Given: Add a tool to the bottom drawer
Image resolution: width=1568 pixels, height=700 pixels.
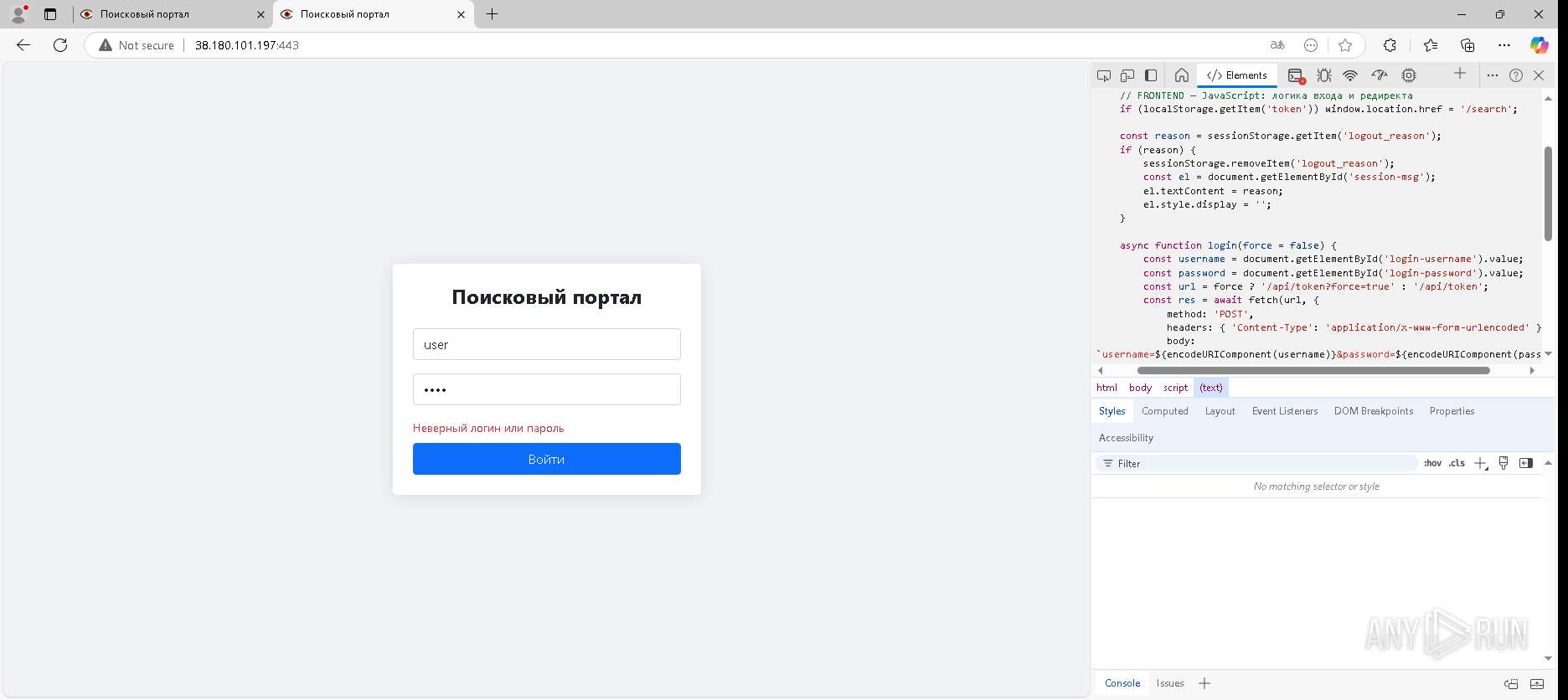Looking at the screenshot, I should tap(1204, 683).
